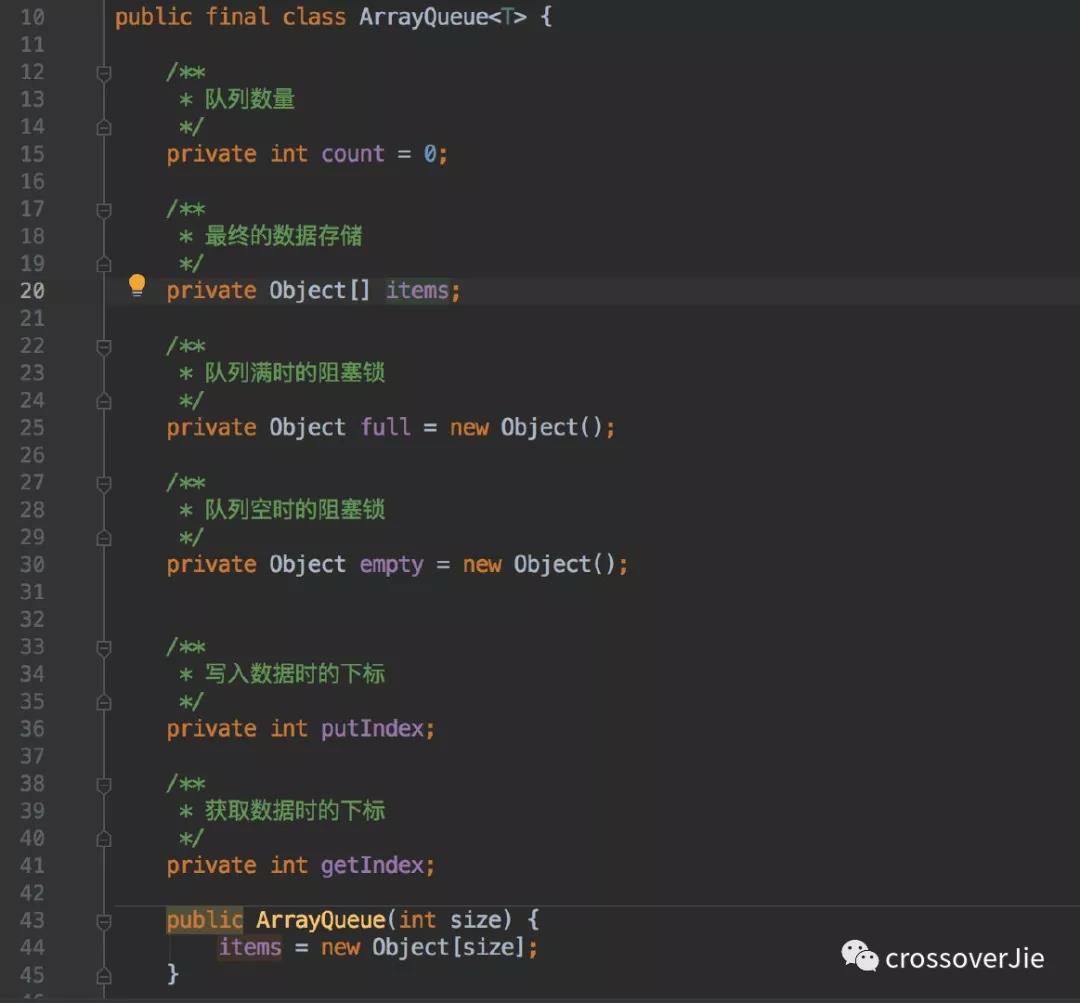Collapse the comment fold at line 27
Image resolution: width=1080 pixels, height=1003 pixels.
coord(104,484)
